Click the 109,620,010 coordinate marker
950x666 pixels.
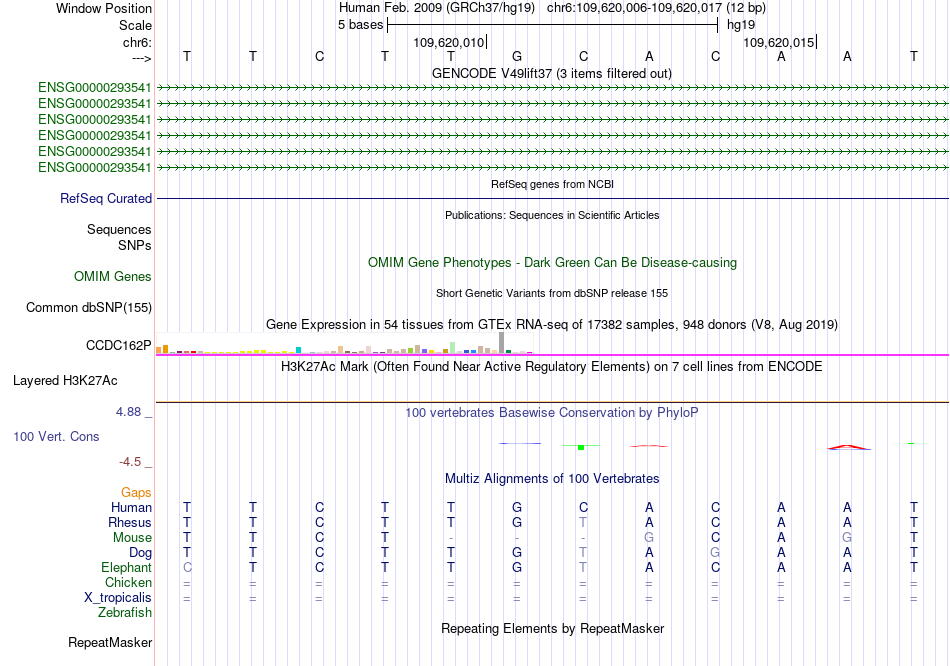click(449, 42)
